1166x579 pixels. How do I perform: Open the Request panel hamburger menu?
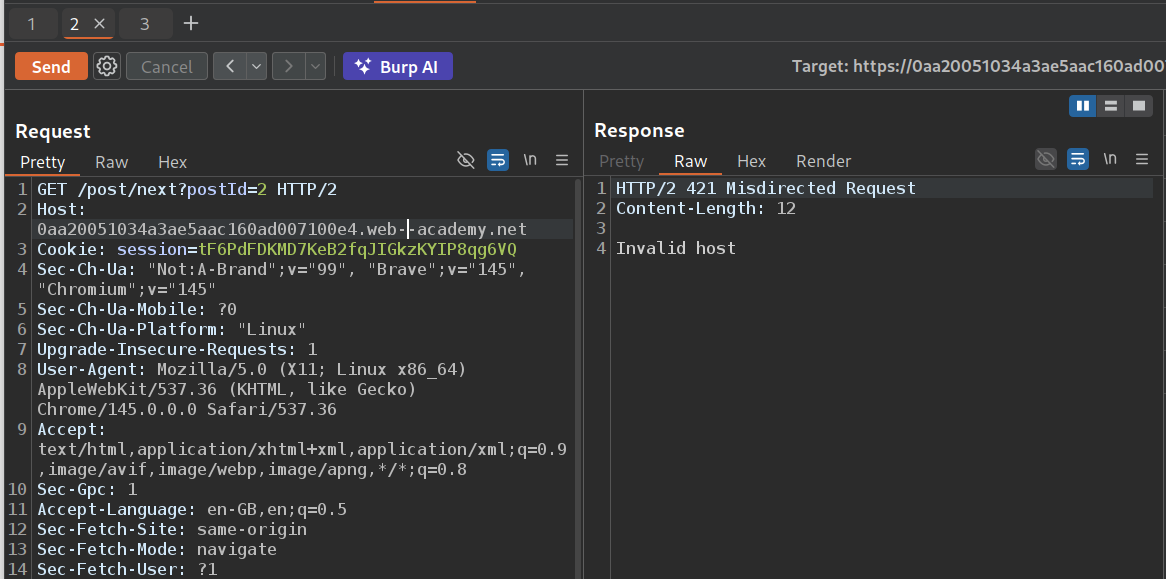[x=562, y=160]
